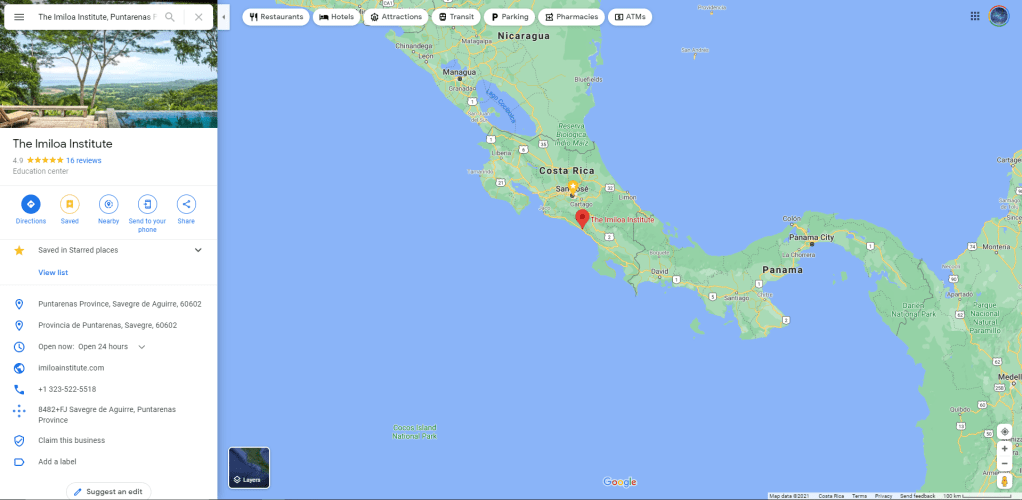The width and height of the screenshot is (1022, 500).
Task: Clear search with the X button
Action: coord(199,17)
